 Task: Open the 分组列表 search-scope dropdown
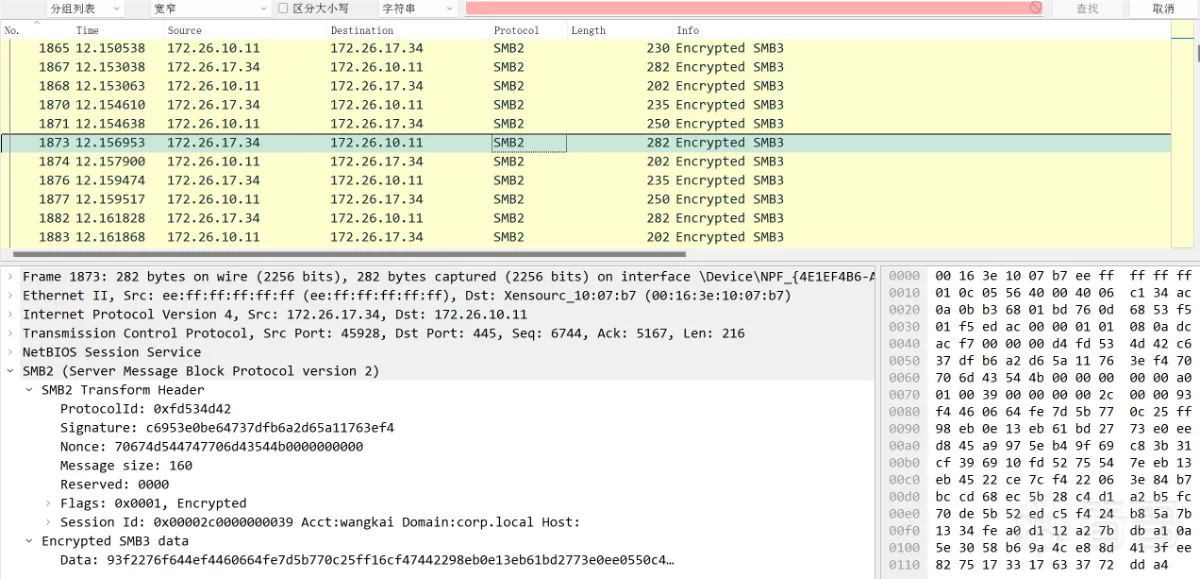[85, 9]
